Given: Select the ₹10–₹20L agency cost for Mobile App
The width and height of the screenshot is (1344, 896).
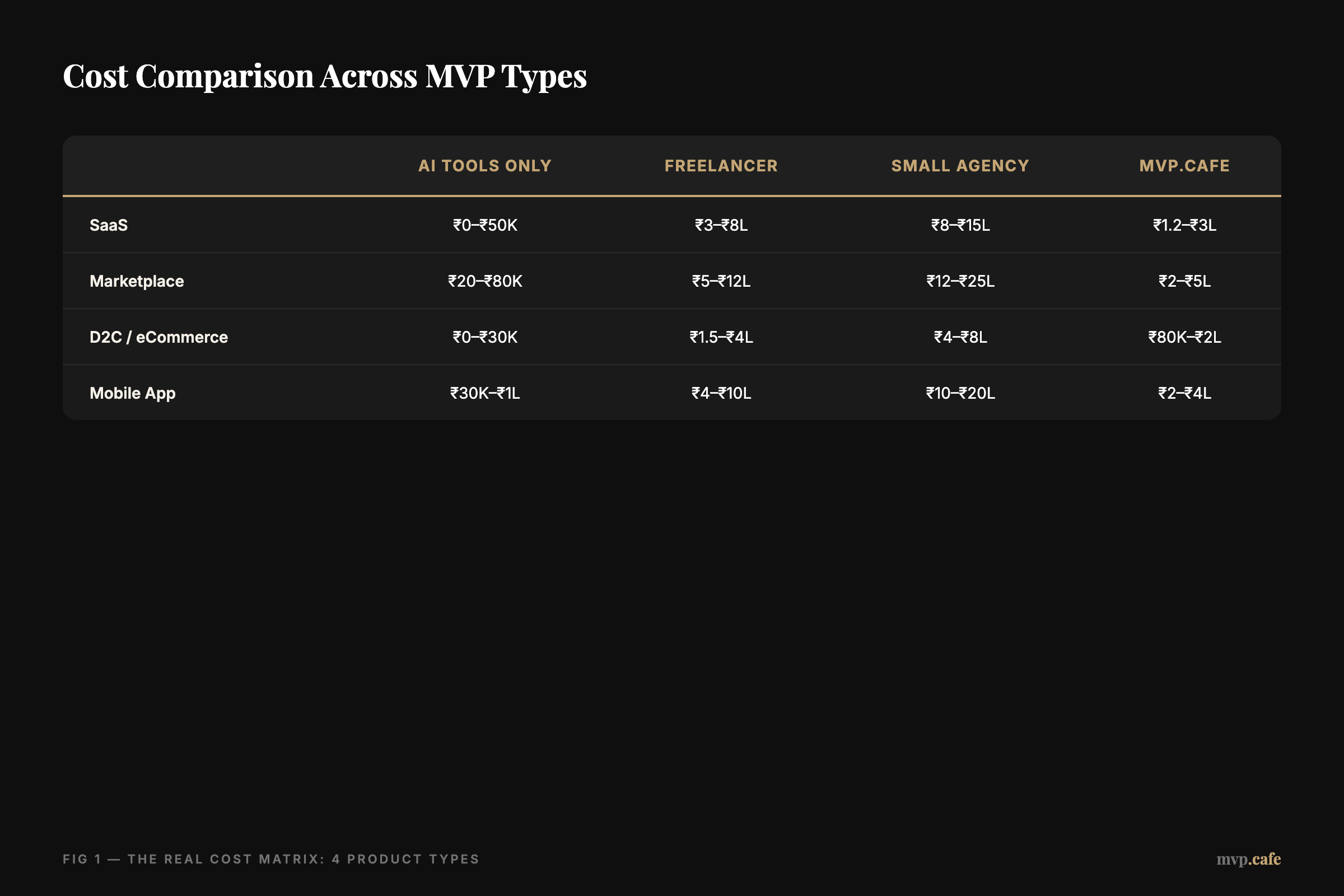Looking at the screenshot, I should click(x=959, y=393).
